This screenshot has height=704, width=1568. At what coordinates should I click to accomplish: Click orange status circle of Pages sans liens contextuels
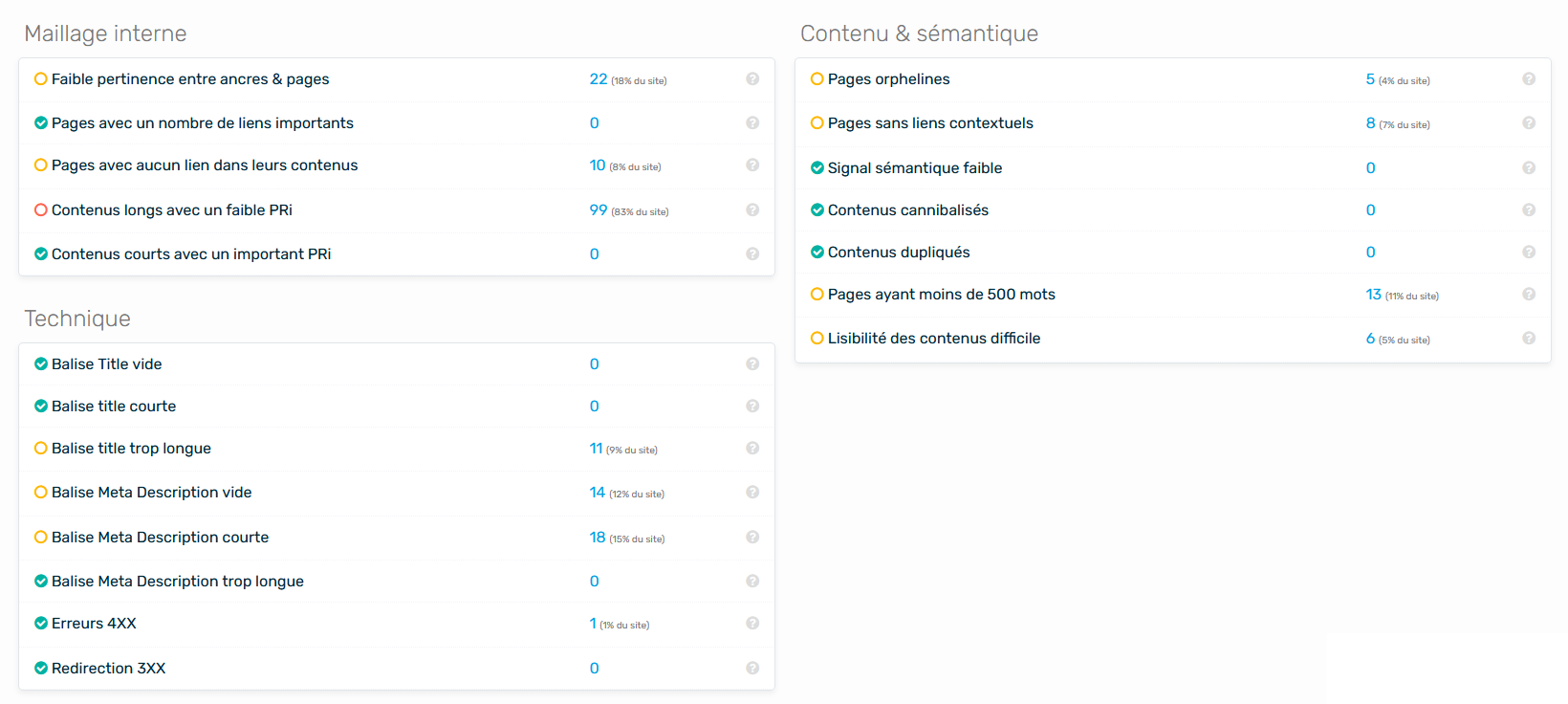pos(817,123)
